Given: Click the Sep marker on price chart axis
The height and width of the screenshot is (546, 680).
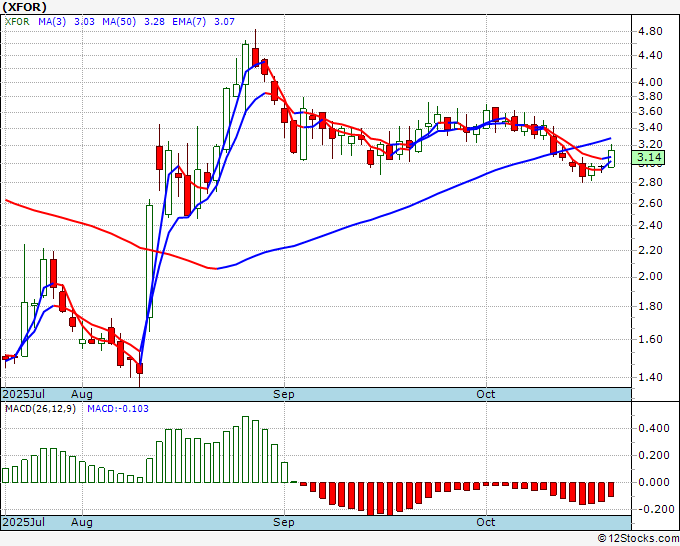Looking at the screenshot, I should click(285, 395).
